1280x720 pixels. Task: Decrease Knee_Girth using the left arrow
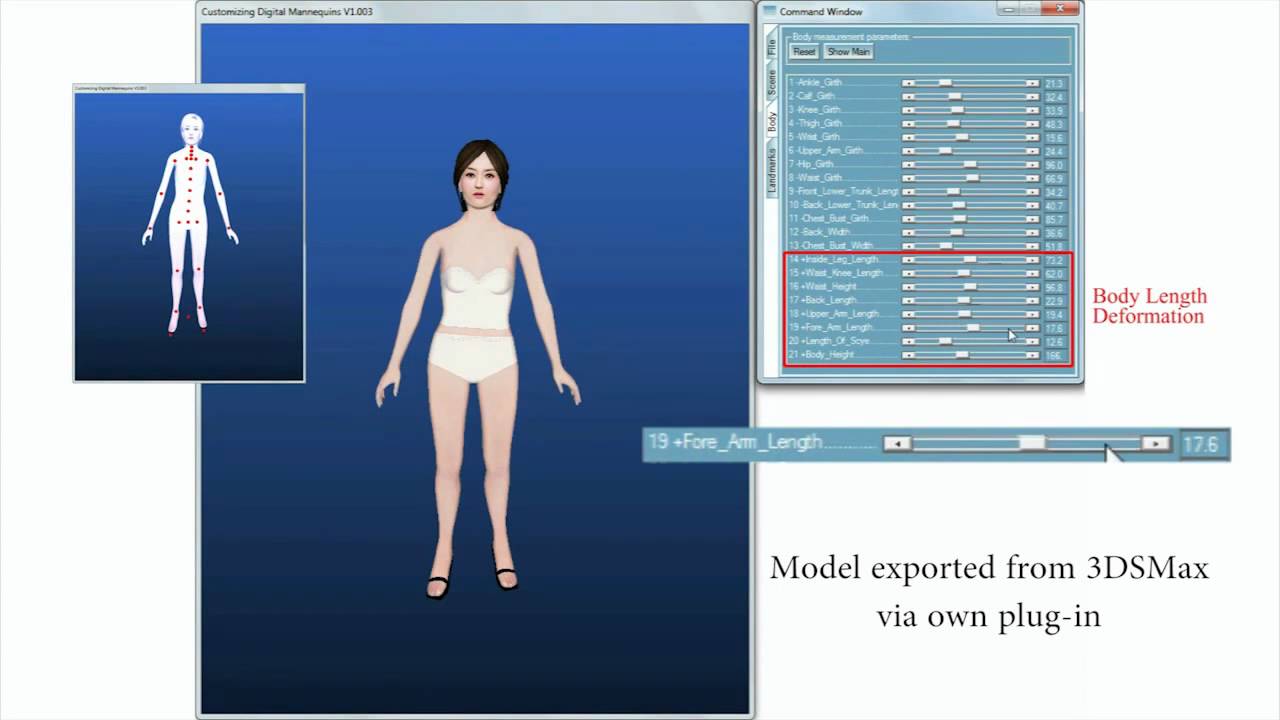(908, 110)
